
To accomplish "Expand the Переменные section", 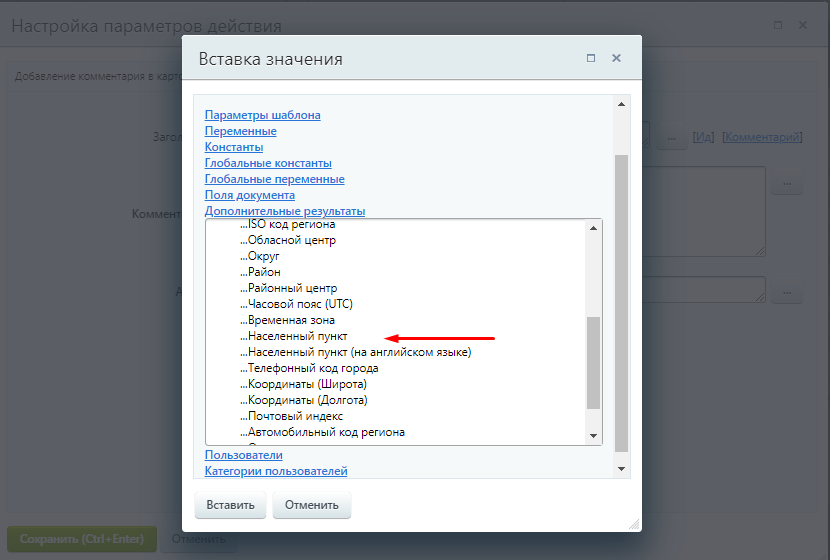I will point(240,131).
